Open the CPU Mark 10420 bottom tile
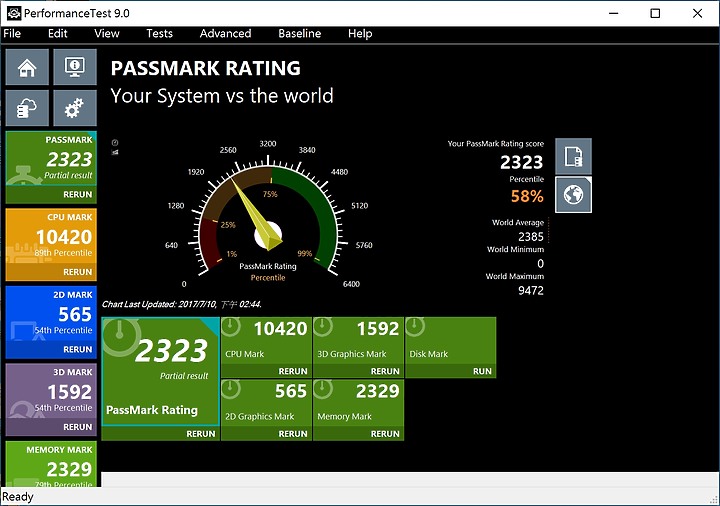The height and width of the screenshot is (506, 720). pyautogui.click(x=266, y=341)
